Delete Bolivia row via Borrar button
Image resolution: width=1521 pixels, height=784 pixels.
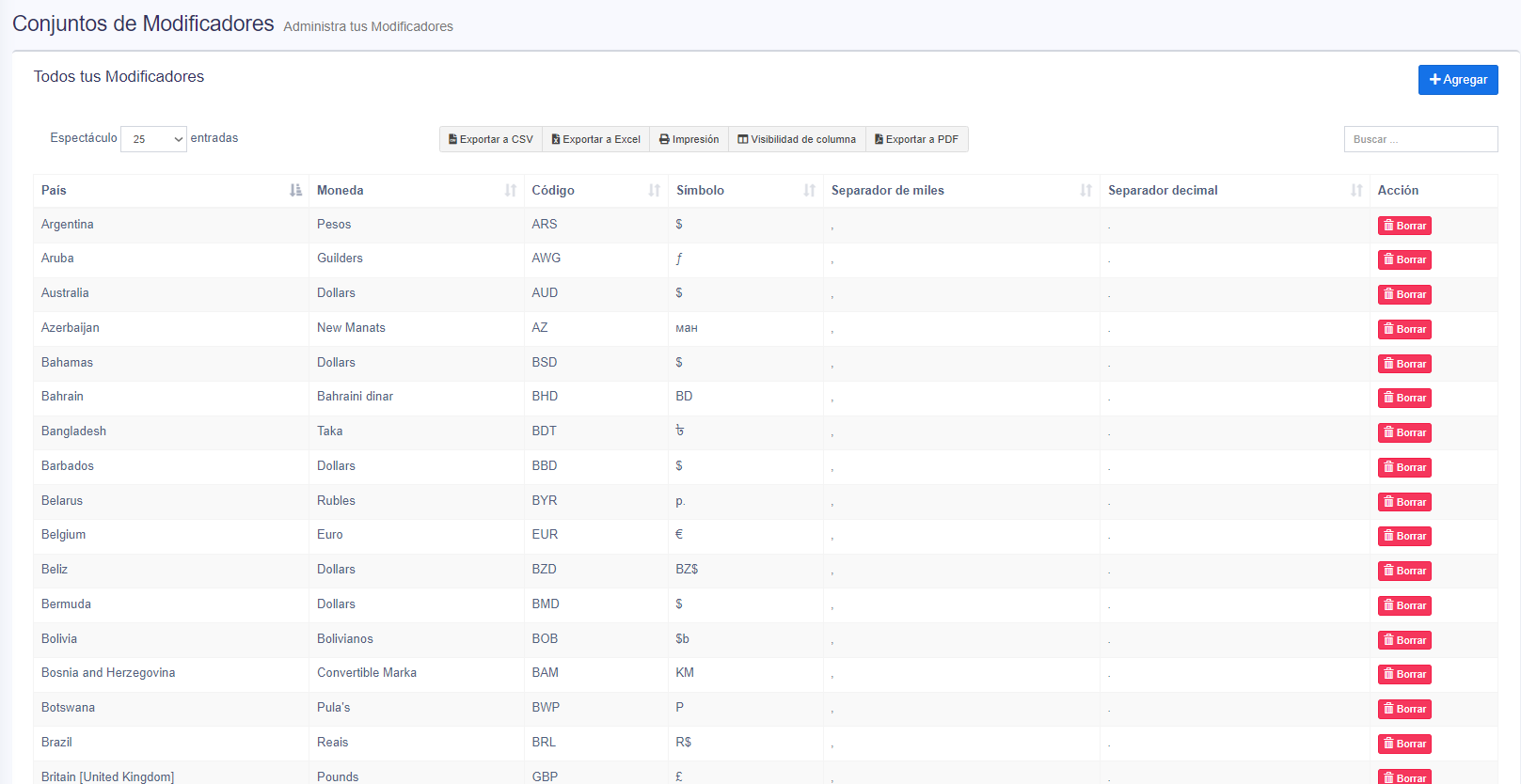[x=1404, y=640]
